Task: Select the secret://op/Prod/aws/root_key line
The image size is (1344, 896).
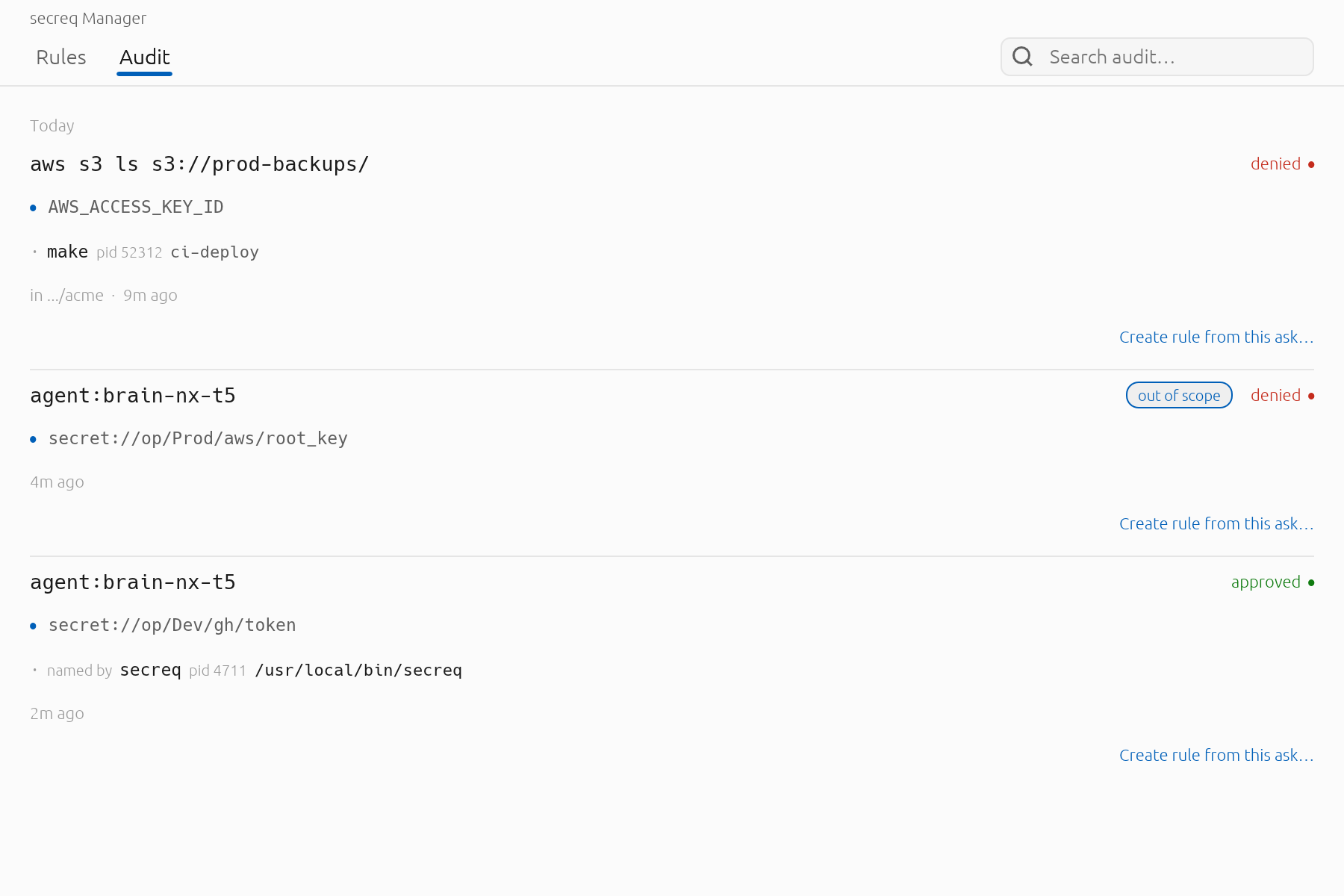Action: coord(198,438)
